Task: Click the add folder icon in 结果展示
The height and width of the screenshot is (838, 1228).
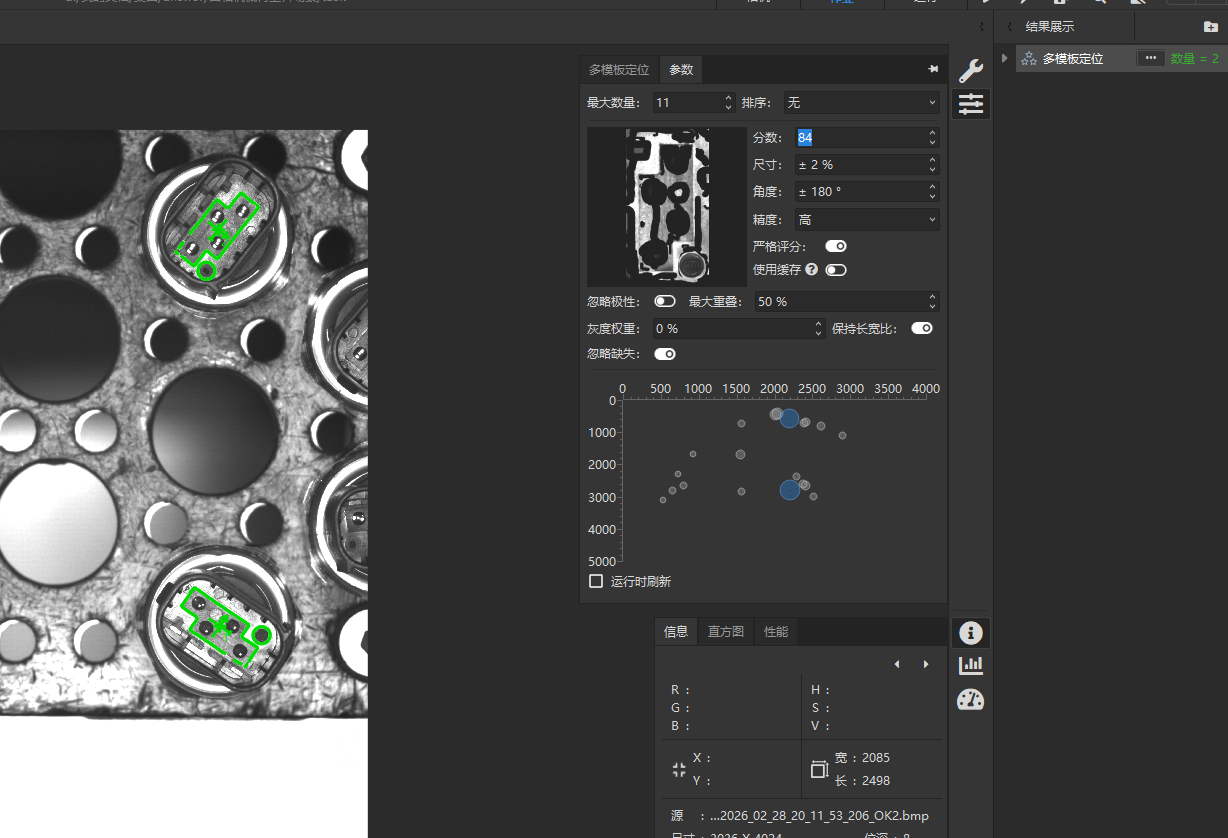Action: pyautogui.click(x=1211, y=27)
